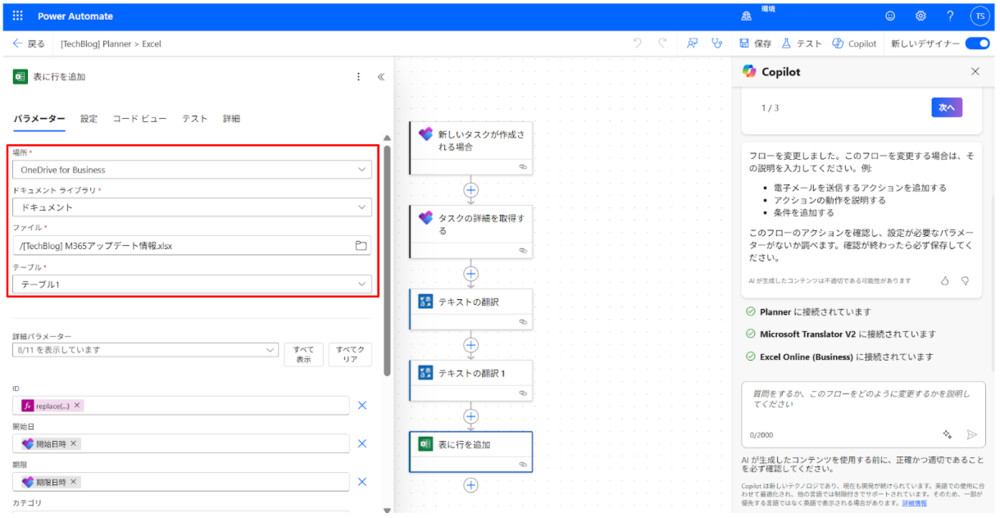
Task: Open the settings gear icon
Action: pyautogui.click(x=920, y=17)
